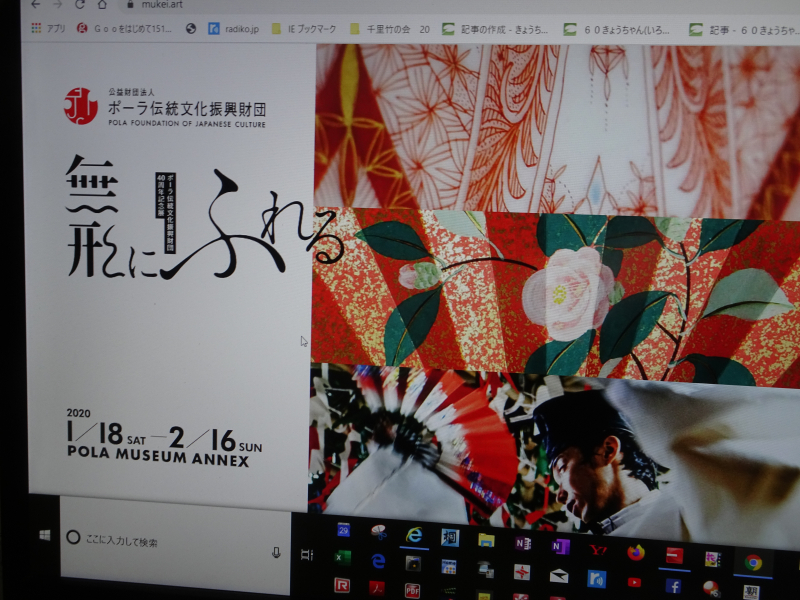Click ポーラ伝統文化振興財団 foundation name text
The height and width of the screenshot is (600, 800).
point(187,109)
